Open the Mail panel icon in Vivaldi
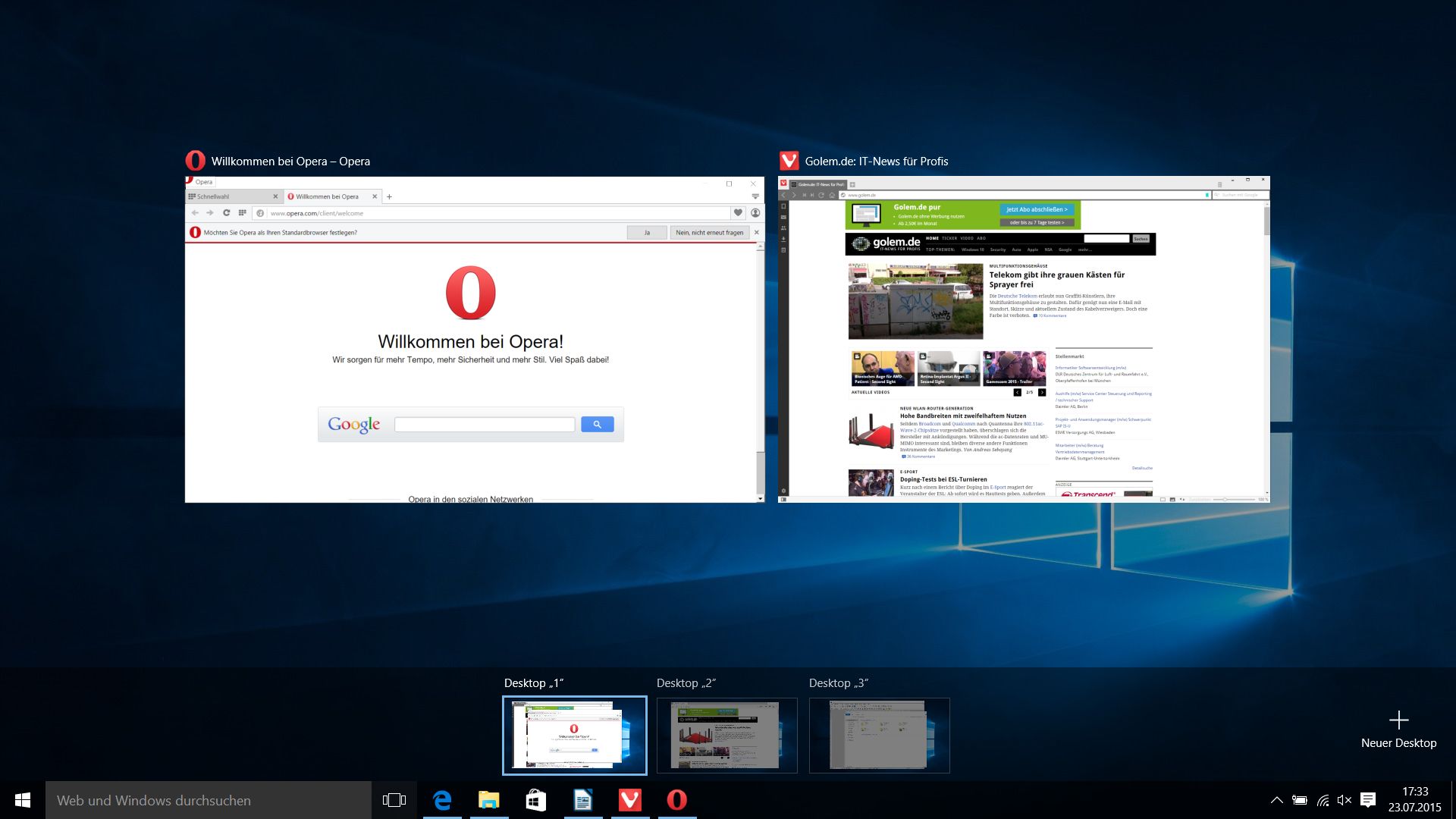 [x=783, y=217]
